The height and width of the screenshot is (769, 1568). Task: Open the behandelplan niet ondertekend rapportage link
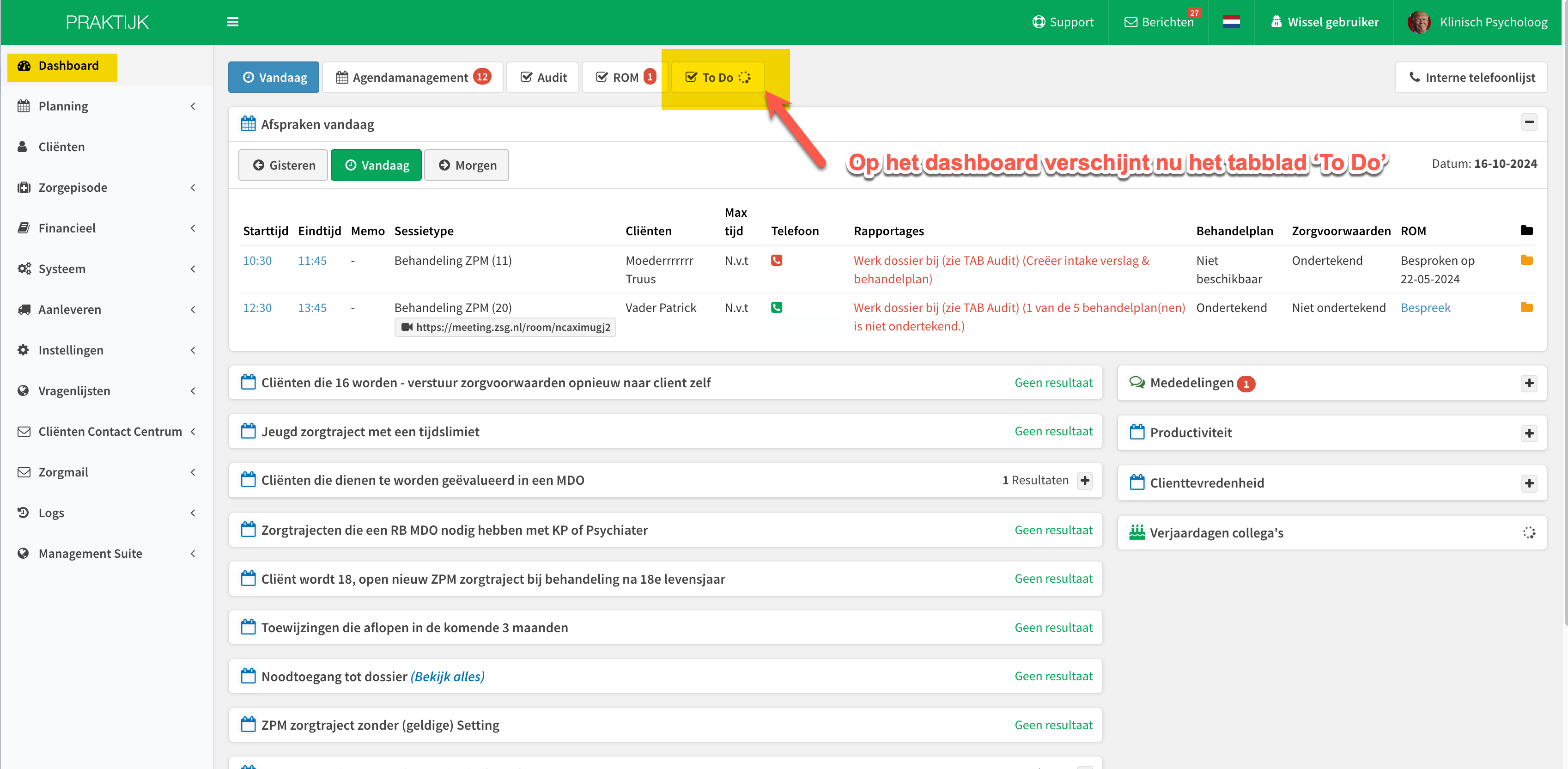(x=1020, y=317)
